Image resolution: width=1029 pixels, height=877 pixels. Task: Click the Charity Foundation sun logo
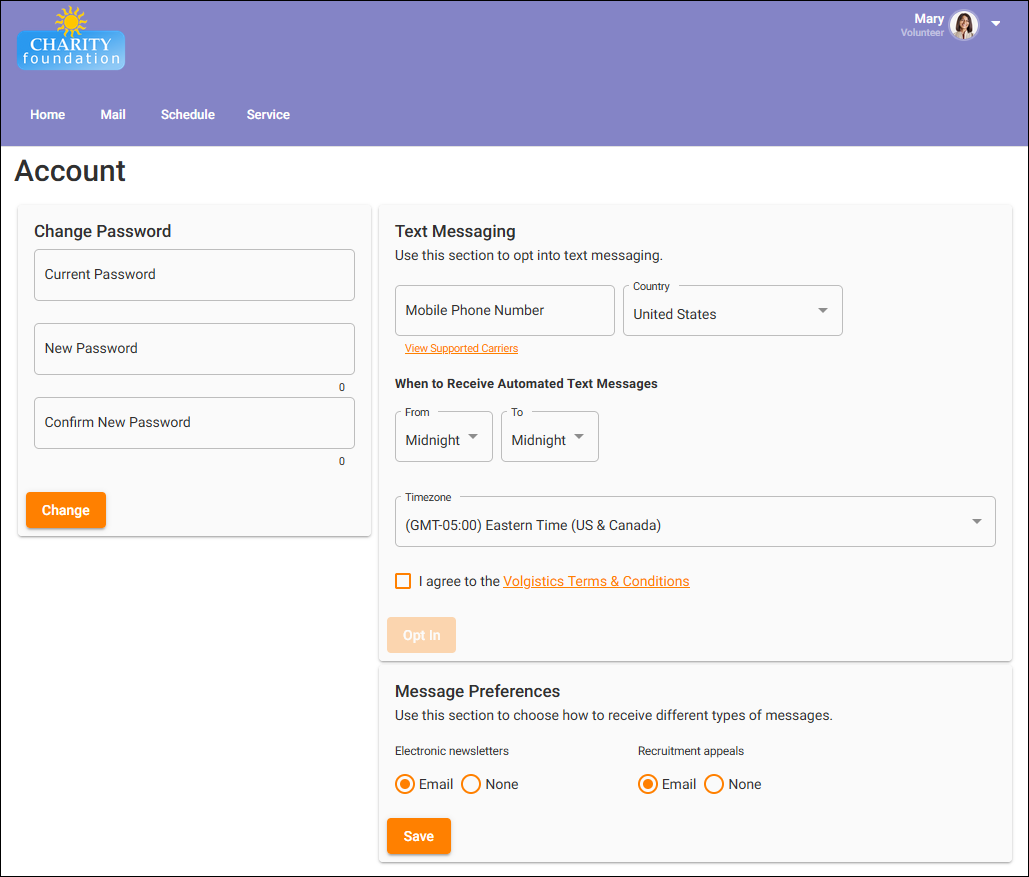tap(70, 22)
